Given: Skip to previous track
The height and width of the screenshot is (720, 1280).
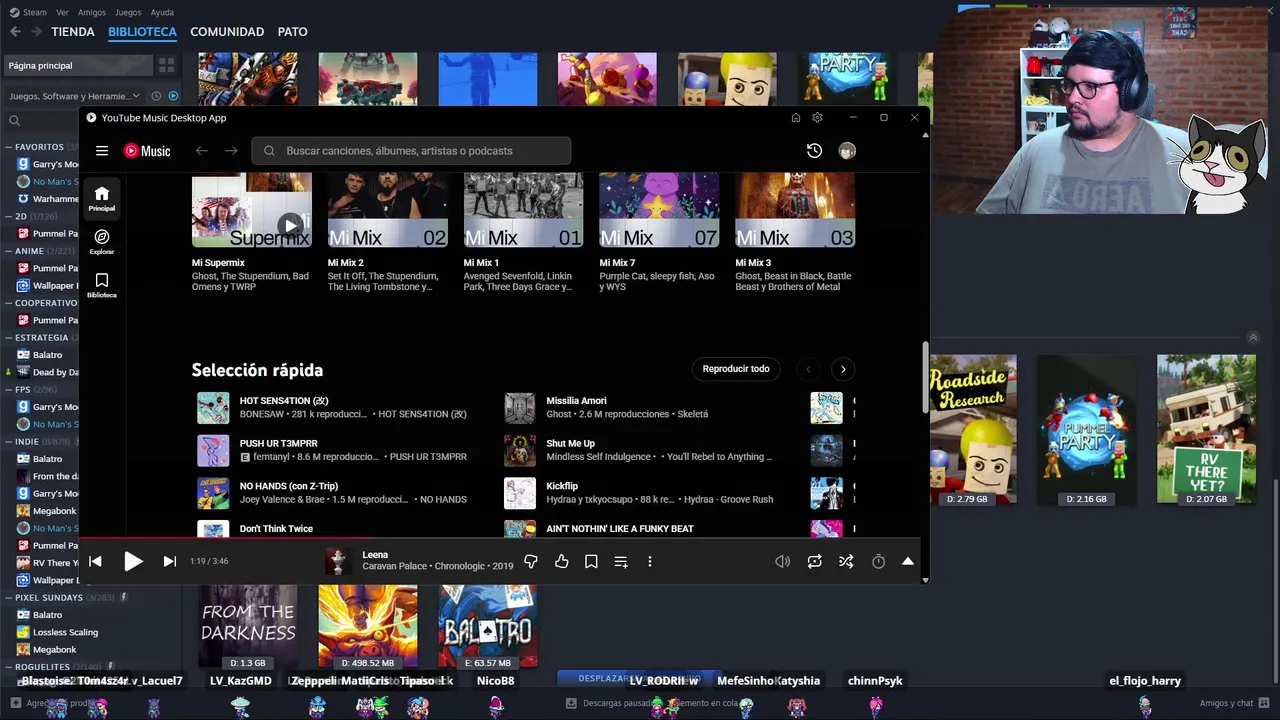Looking at the screenshot, I should [x=95, y=562].
